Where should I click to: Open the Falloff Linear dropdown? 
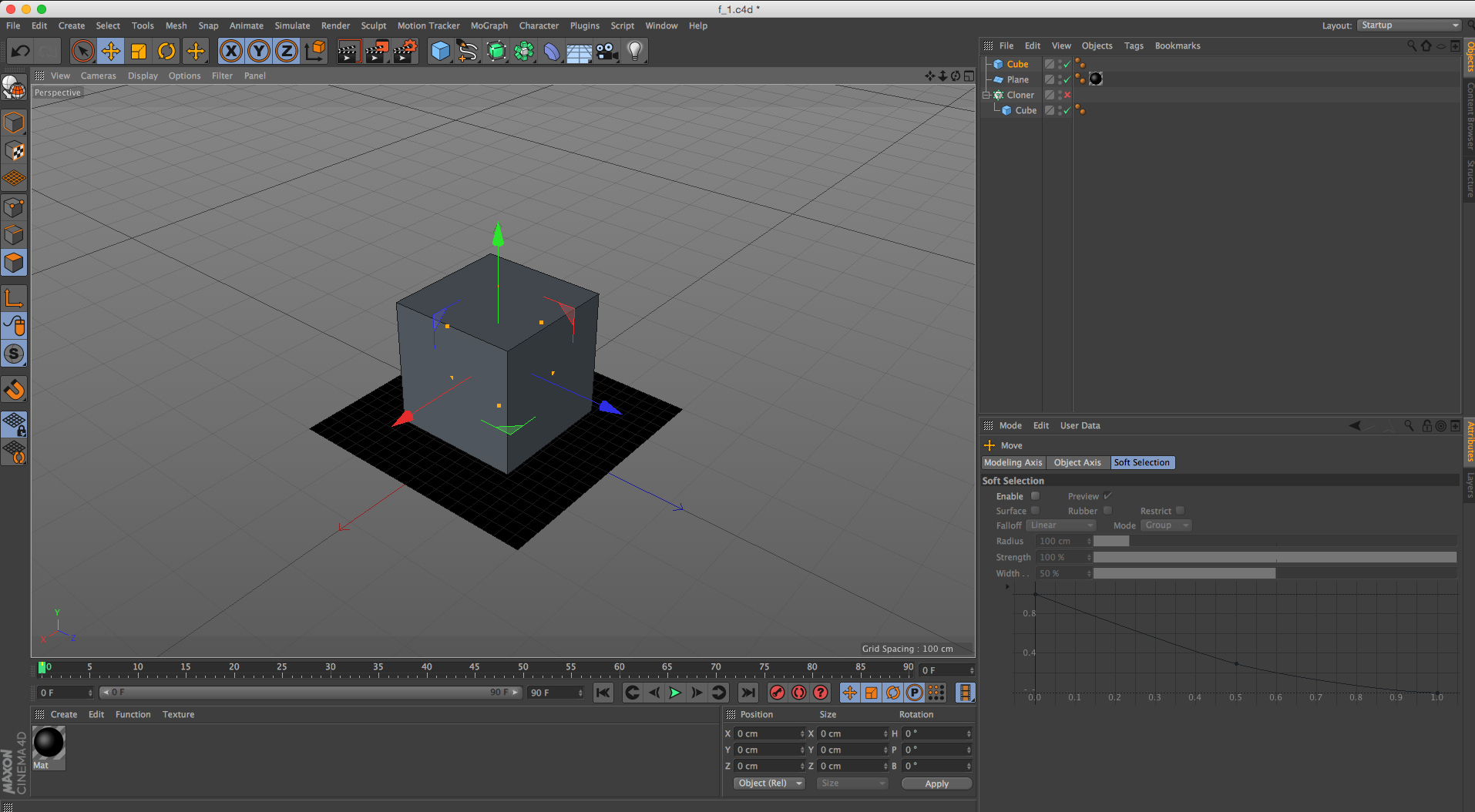tap(1060, 525)
